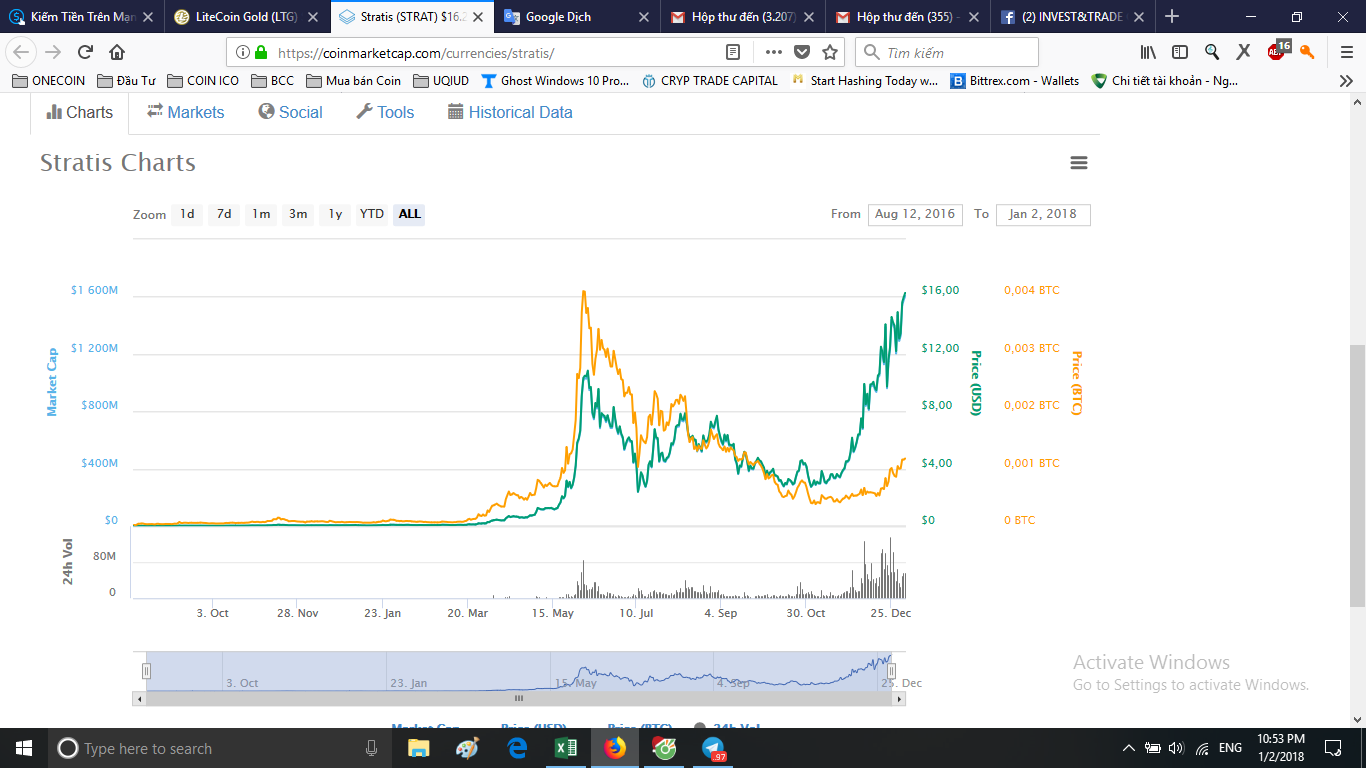Switch to the LiteCoin Gold (LTG) tab
Image resolution: width=1366 pixels, height=768 pixels.
point(247,17)
